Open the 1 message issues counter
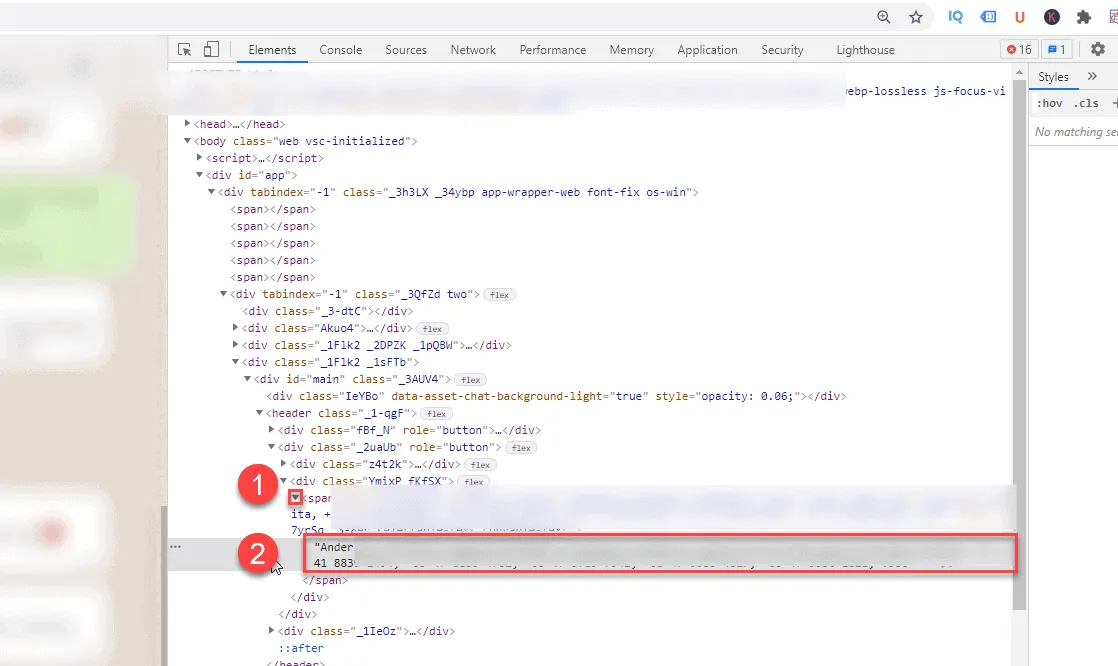This screenshot has height=666, width=1118. pyautogui.click(x=1057, y=49)
